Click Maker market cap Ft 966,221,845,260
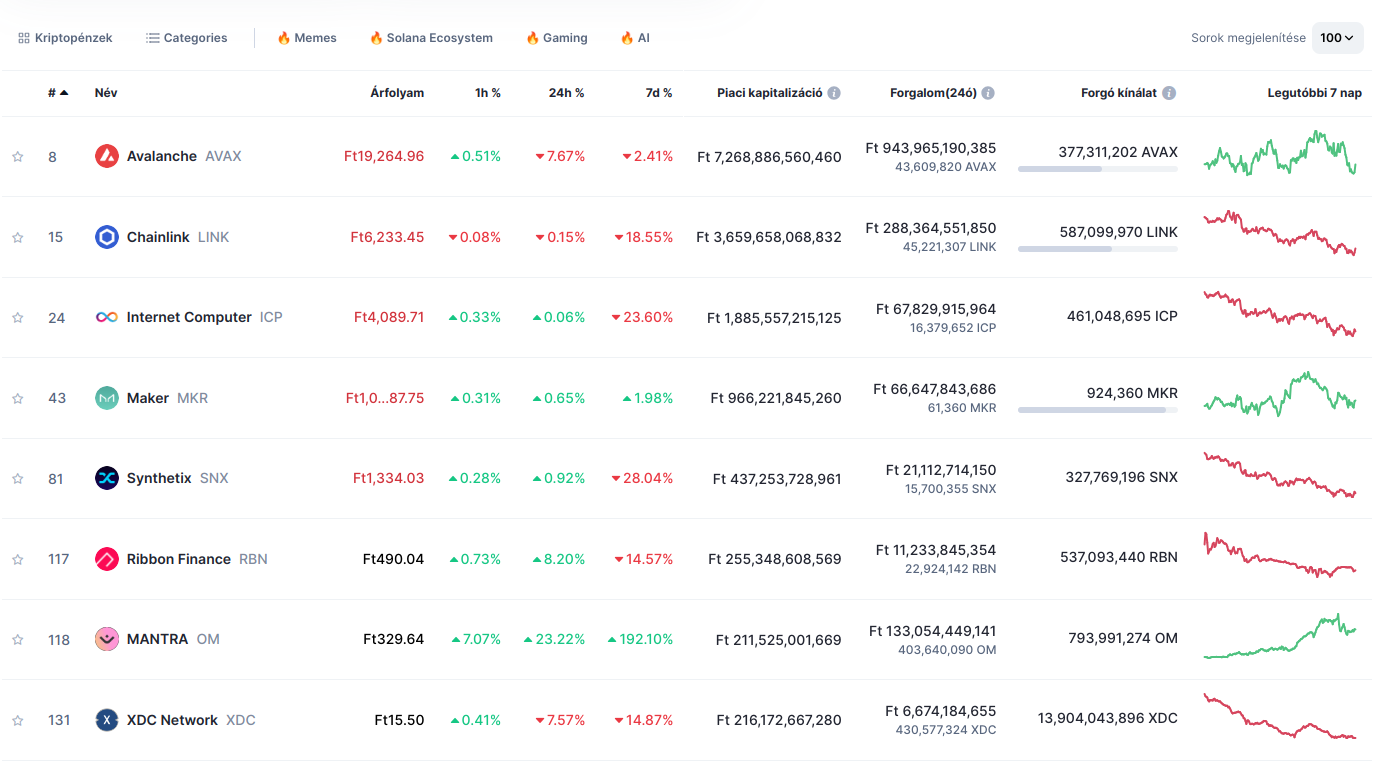The image size is (1392, 766). pos(776,398)
